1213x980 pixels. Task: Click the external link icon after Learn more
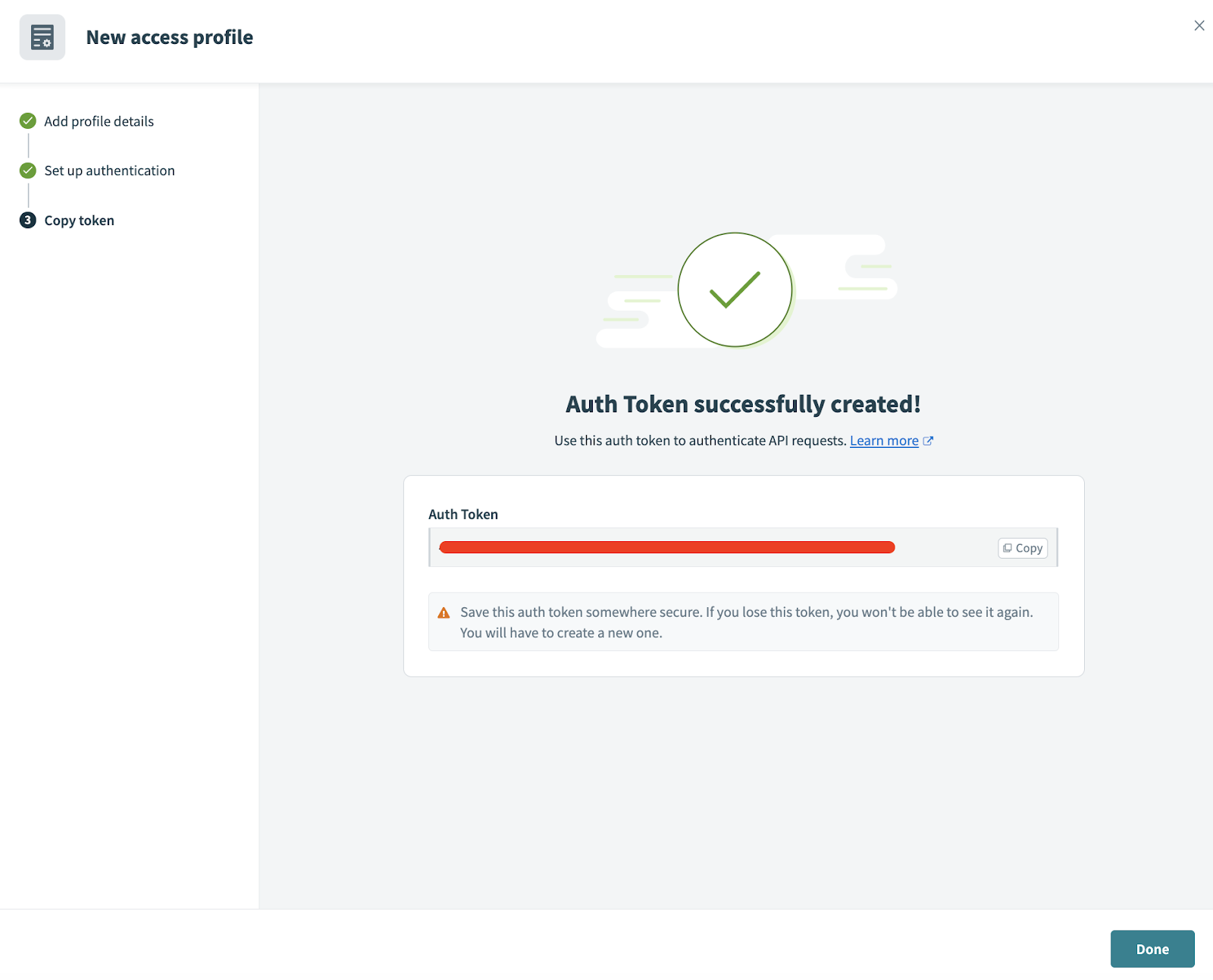[928, 440]
